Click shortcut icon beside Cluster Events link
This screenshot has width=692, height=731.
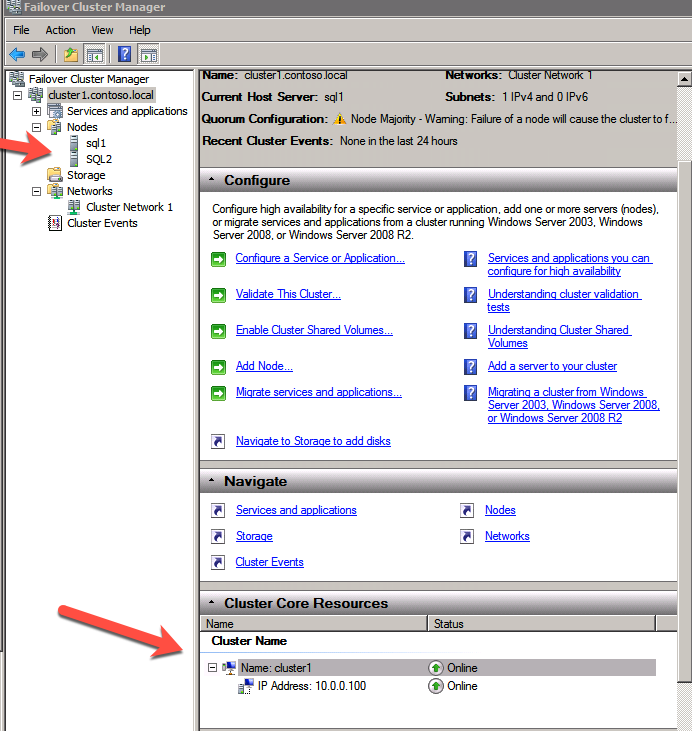pyautogui.click(x=218, y=562)
